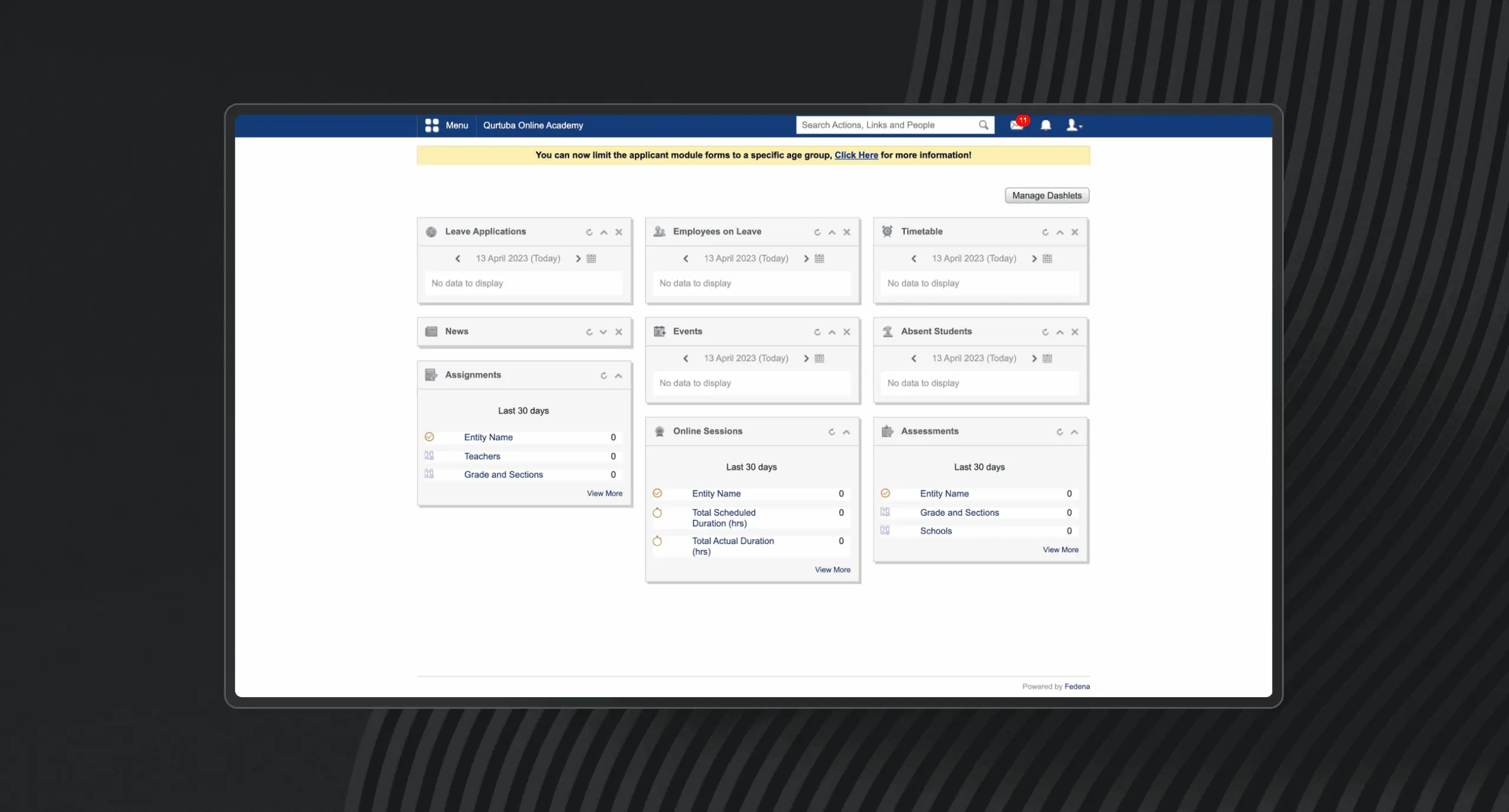Open the messages envelope icon
Screen dimensions: 1509x812
pyautogui.click(x=1016, y=125)
